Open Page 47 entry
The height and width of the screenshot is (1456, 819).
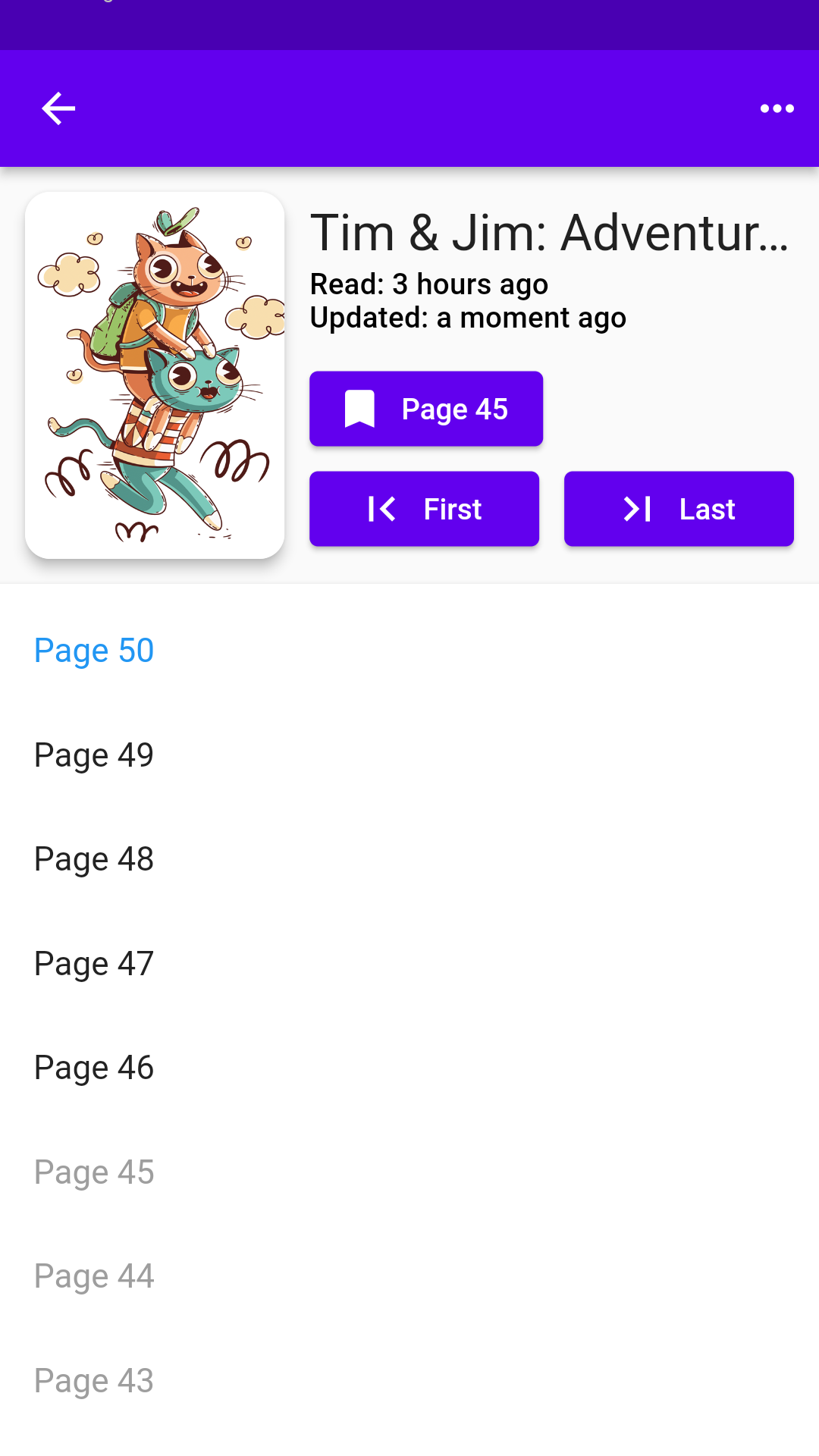pyautogui.click(x=409, y=964)
